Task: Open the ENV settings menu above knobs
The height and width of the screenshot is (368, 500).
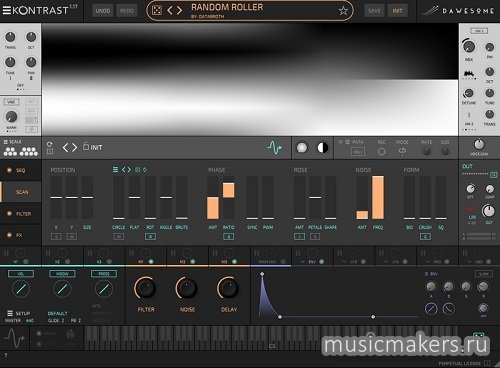Action: tap(426, 274)
